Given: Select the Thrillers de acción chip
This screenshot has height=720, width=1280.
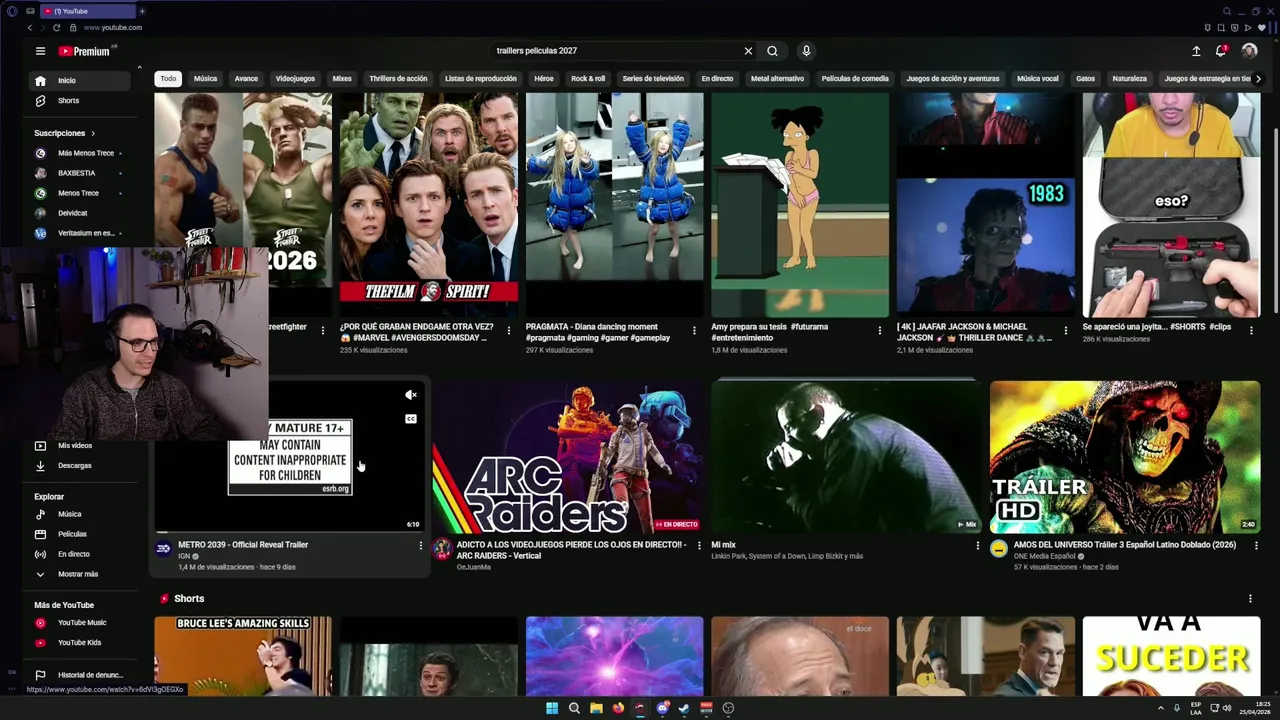Looking at the screenshot, I should (398, 79).
